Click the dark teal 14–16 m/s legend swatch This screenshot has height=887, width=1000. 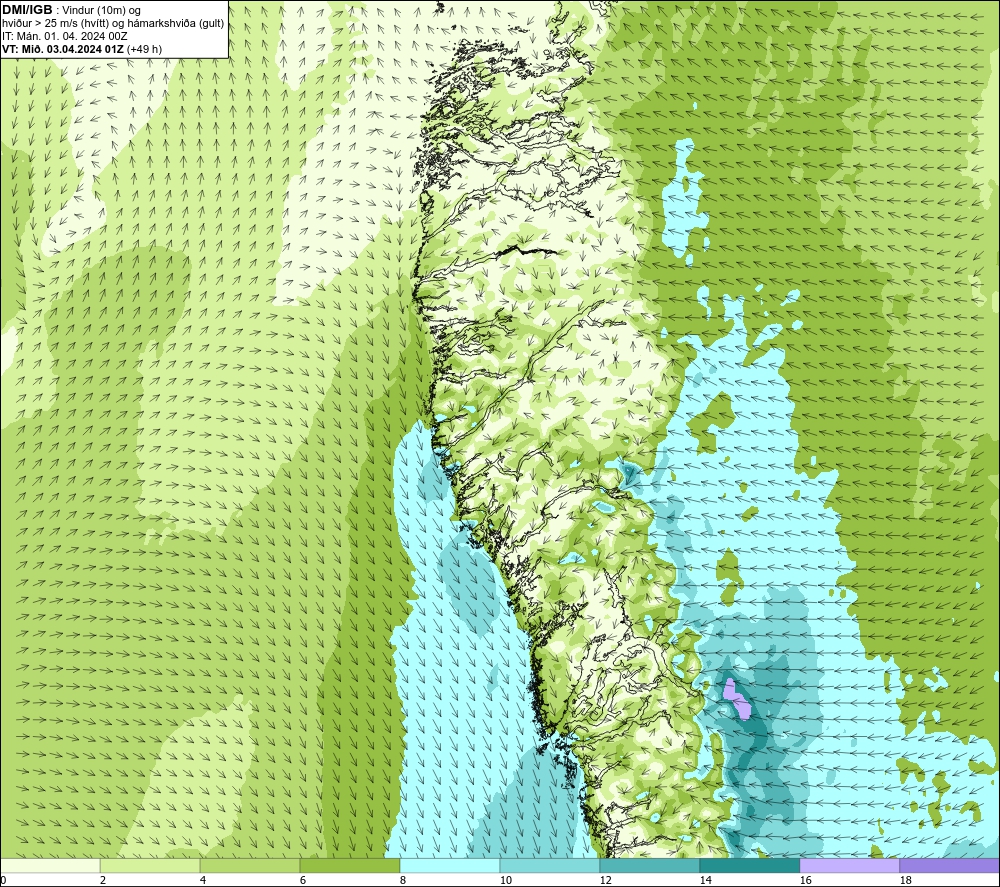pos(750,865)
